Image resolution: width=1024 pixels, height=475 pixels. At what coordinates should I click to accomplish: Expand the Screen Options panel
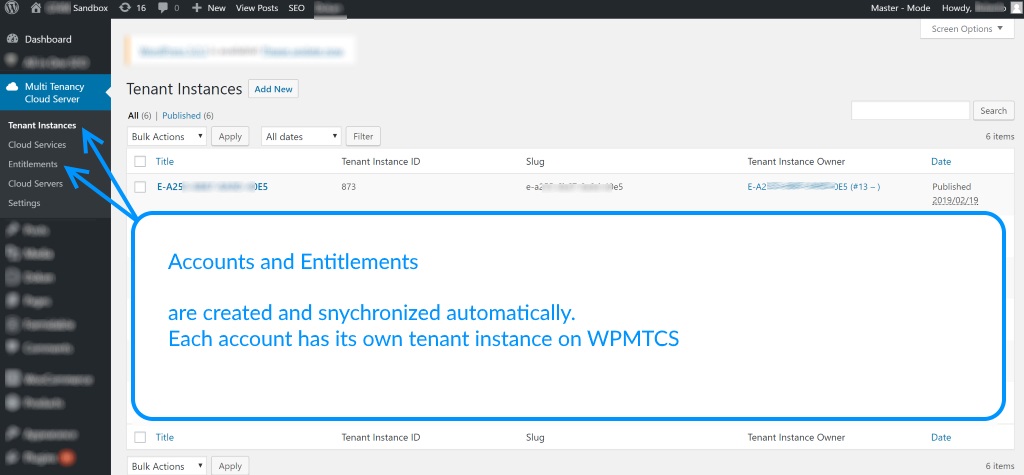click(967, 29)
